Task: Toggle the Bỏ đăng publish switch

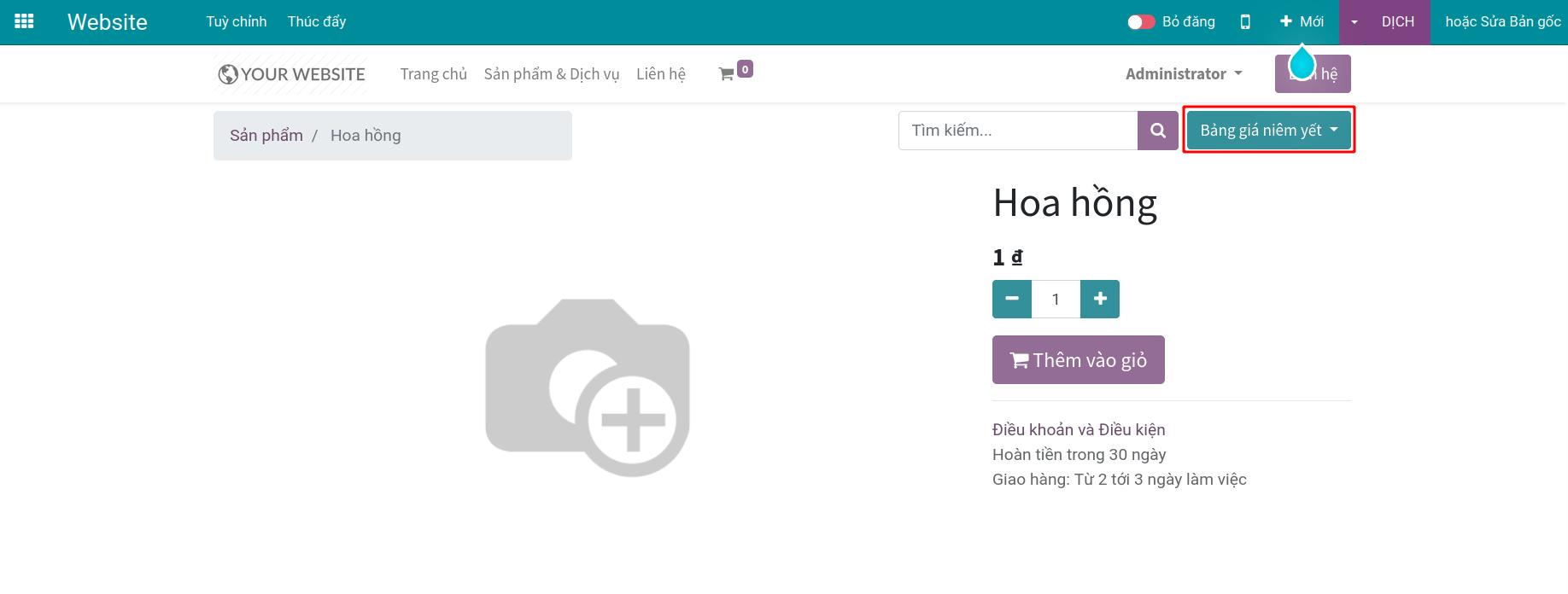Action: click(x=1141, y=22)
